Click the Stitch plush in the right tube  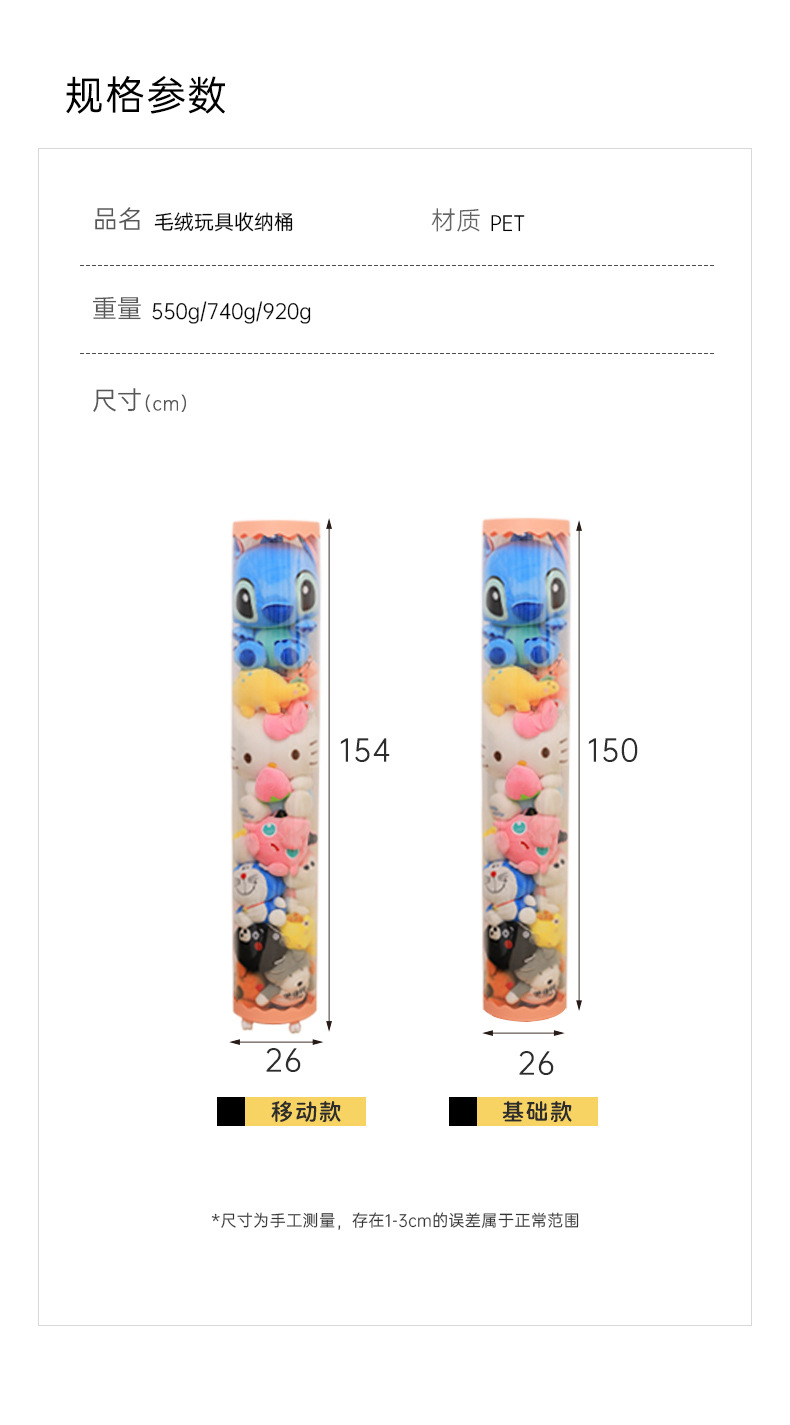pyautogui.click(x=524, y=600)
